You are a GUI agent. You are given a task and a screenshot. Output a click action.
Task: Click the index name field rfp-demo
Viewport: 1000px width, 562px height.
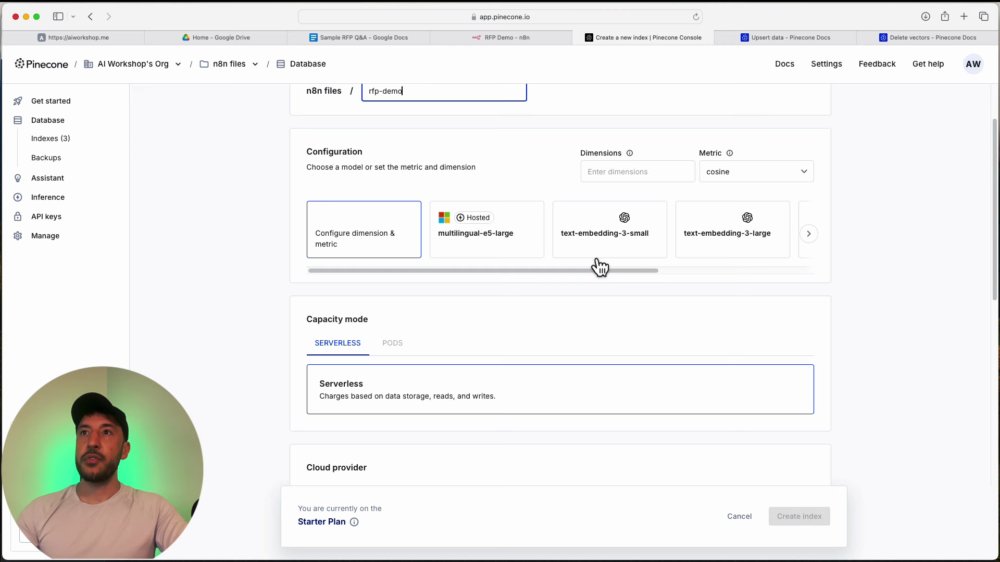(444, 91)
